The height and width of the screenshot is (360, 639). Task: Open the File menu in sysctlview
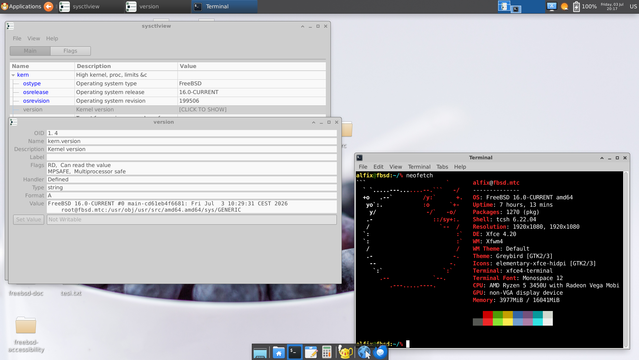(x=17, y=38)
